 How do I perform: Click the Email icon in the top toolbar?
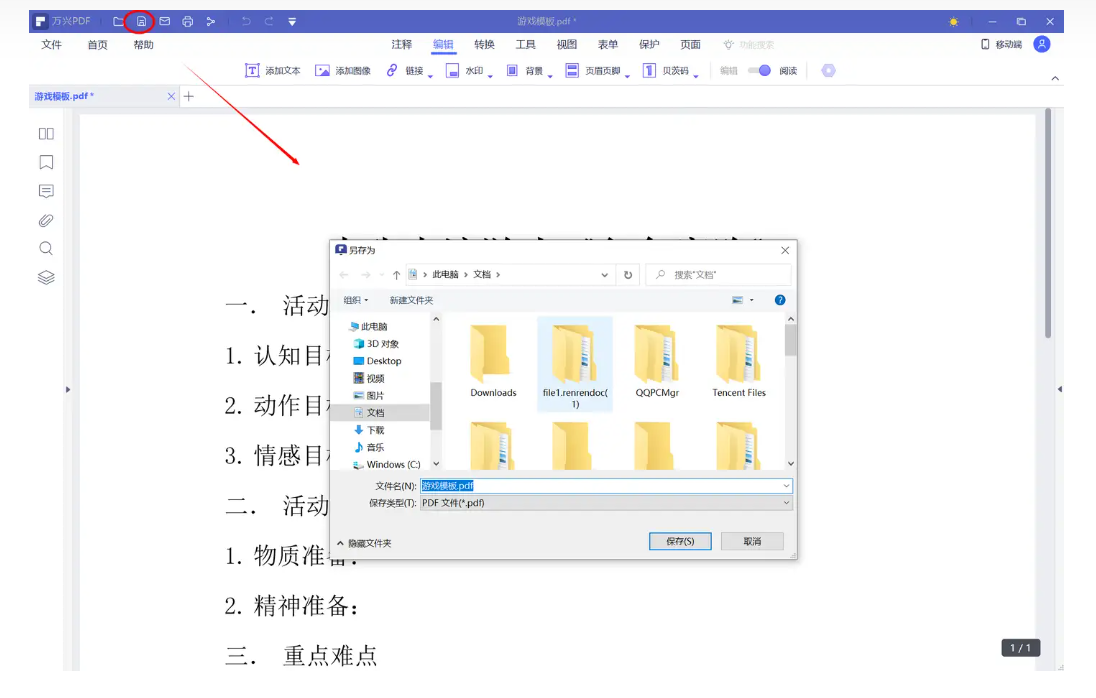pyautogui.click(x=165, y=21)
